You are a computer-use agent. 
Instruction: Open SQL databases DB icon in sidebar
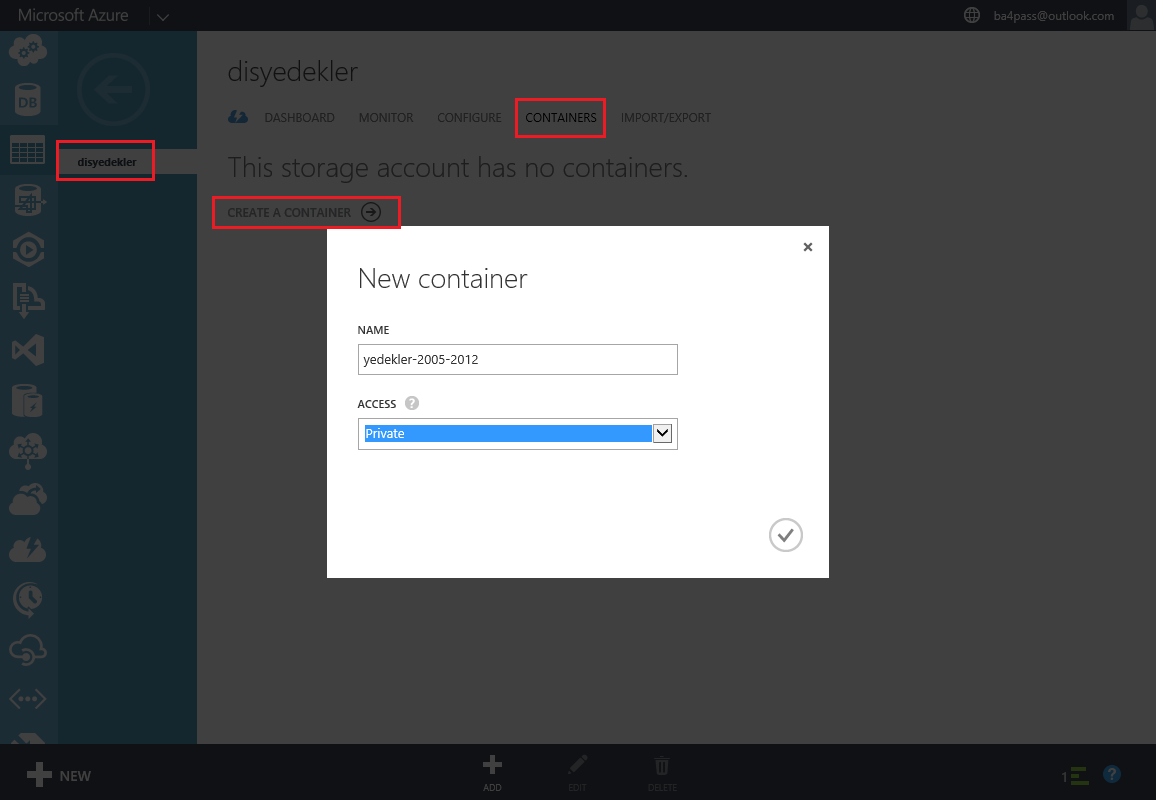(x=28, y=101)
